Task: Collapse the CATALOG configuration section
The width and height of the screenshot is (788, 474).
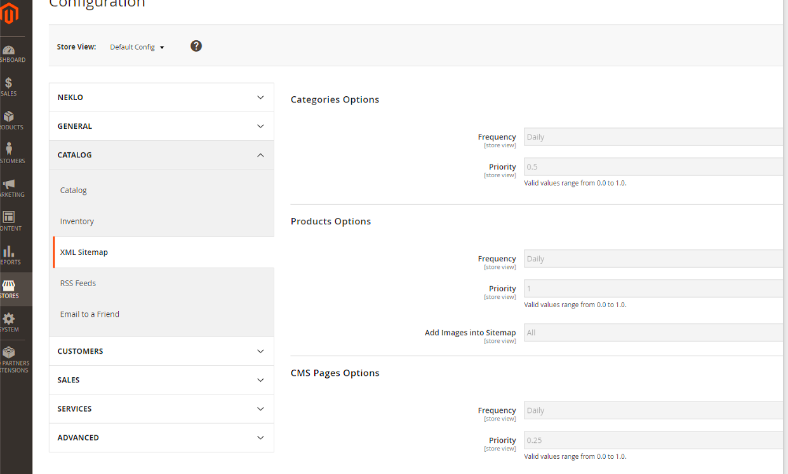Action: tap(161, 155)
